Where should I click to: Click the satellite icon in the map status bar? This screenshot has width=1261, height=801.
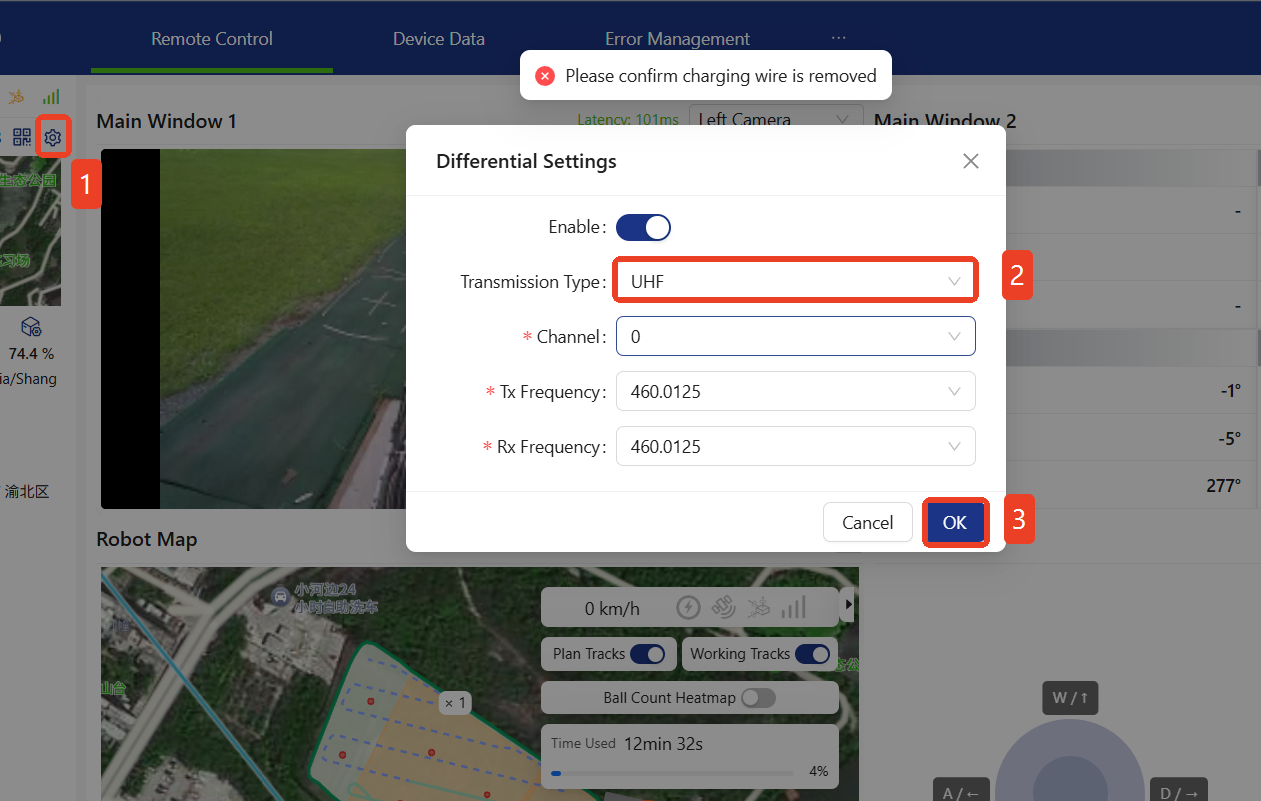tap(723, 607)
